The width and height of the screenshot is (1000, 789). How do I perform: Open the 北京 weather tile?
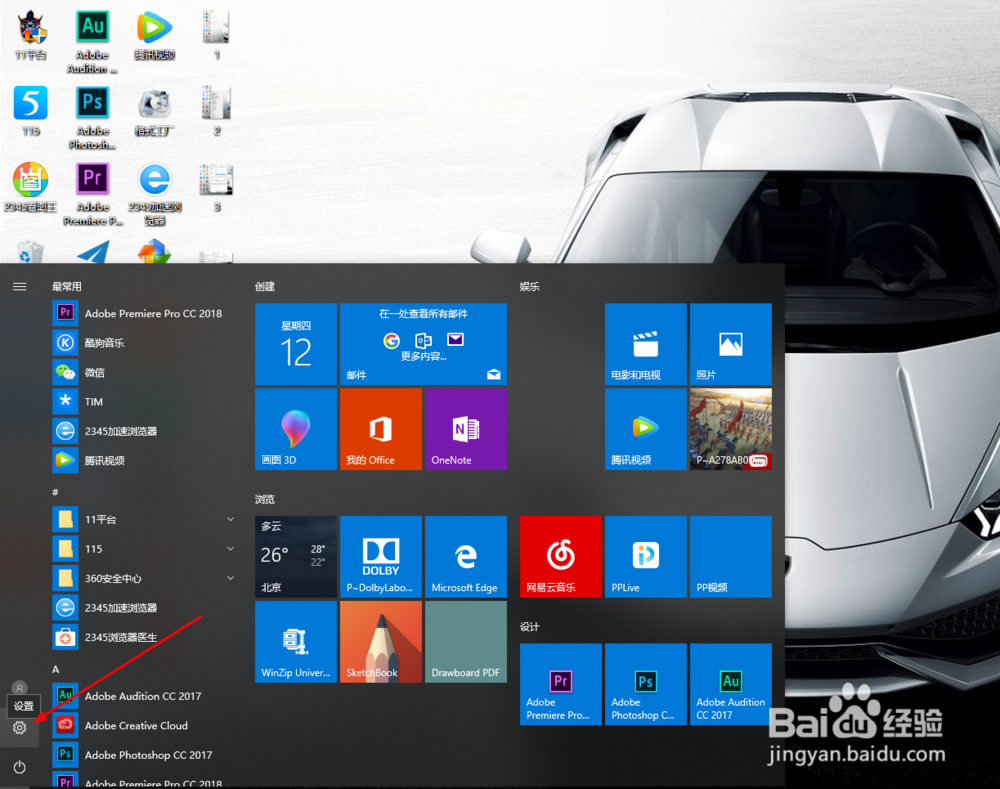point(296,557)
